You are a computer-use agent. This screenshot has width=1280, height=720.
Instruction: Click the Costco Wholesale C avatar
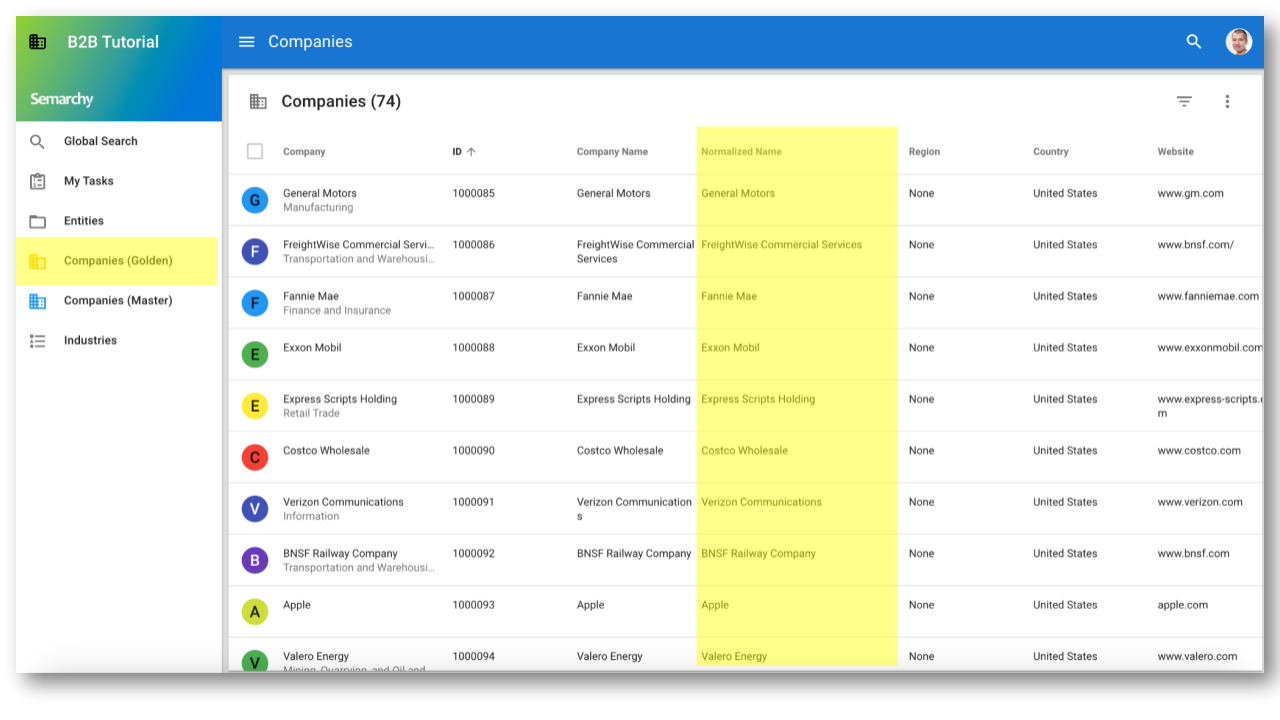(255, 457)
